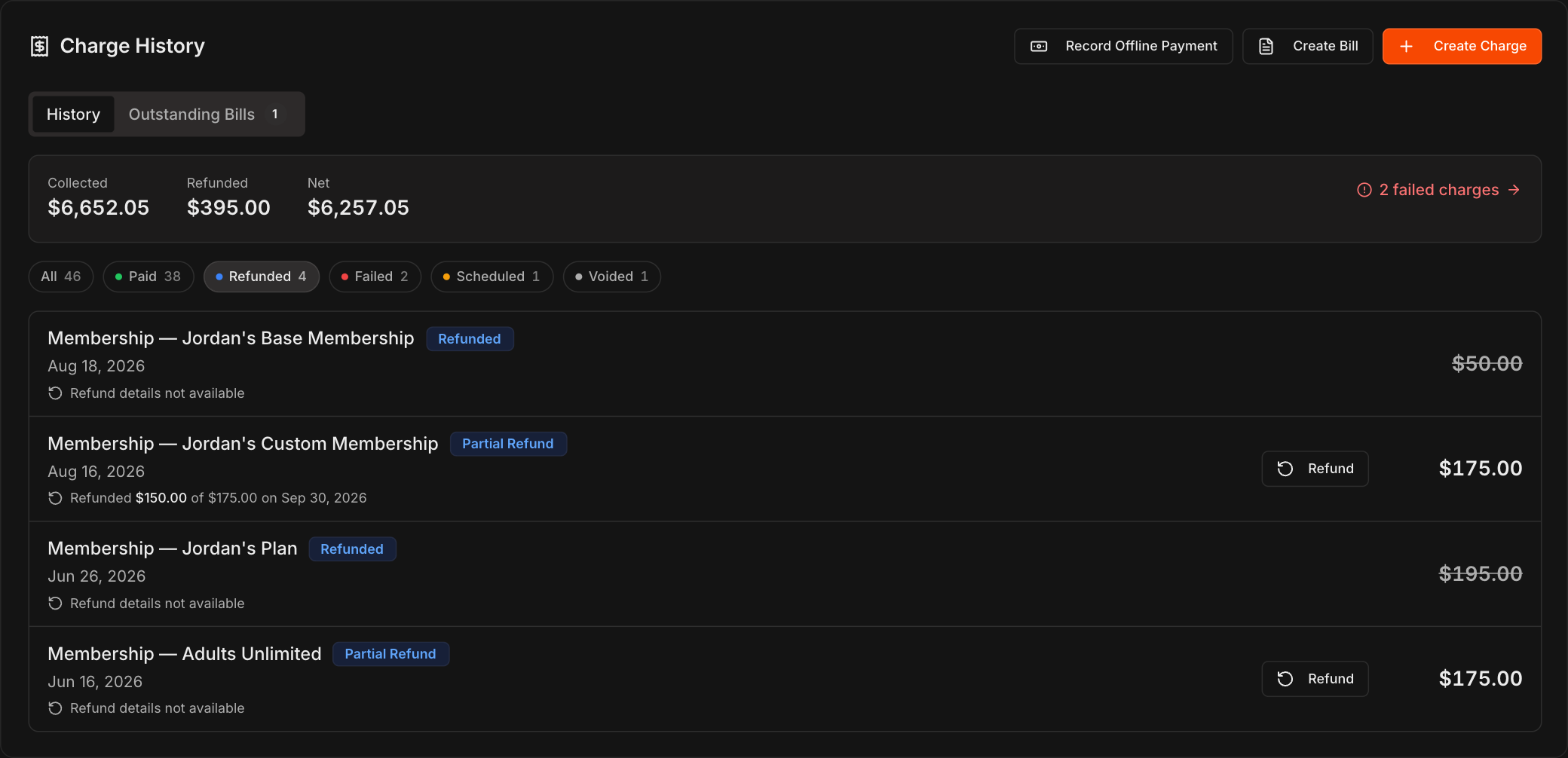Click refund arrow icon for Jordan's Custom Membership
This screenshot has height=758, width=1568.
pos(1285,469)
